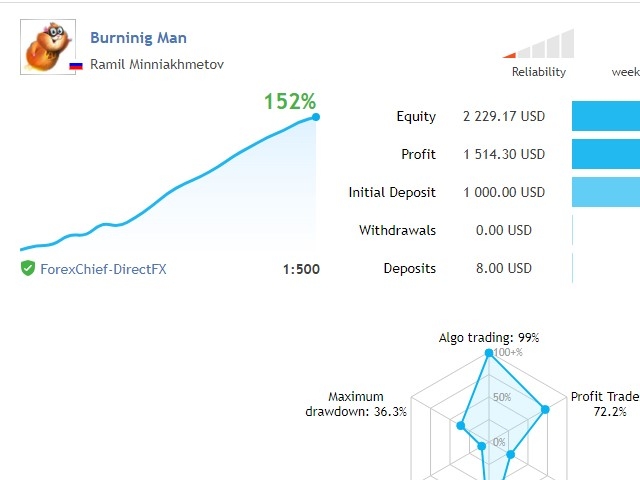Open author Ramil Minniakhmetov's profile
640x480 pixels.
pos(157,64)
